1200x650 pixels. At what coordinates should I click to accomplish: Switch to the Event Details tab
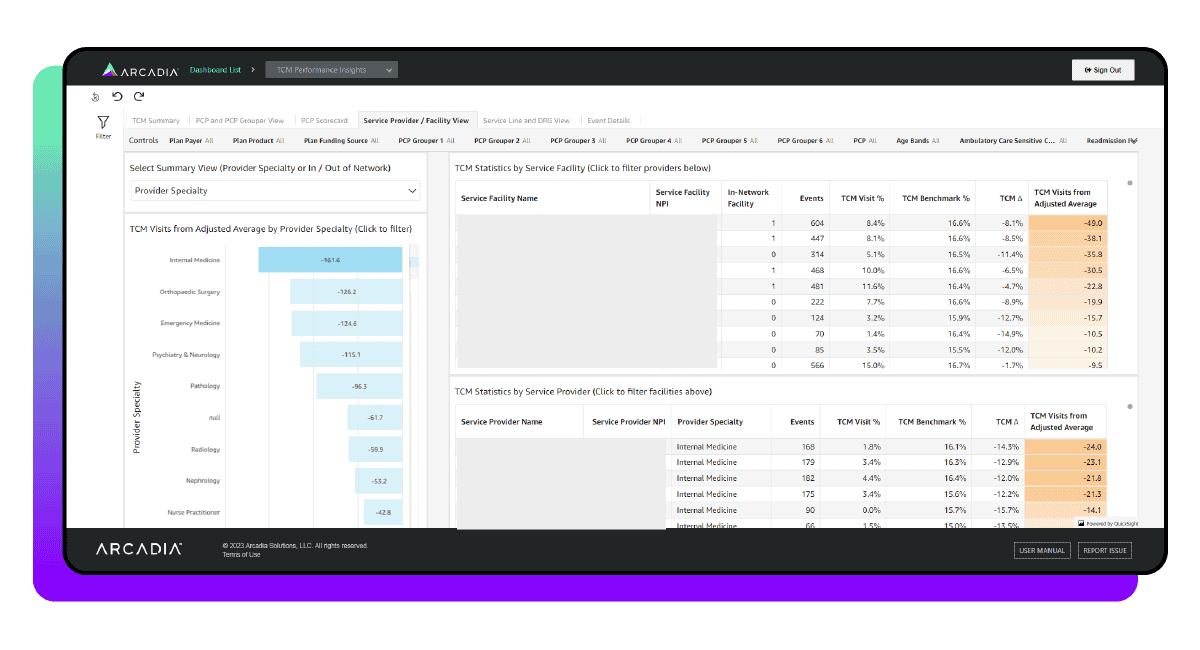pyautogui.click(x=609, y=120)
